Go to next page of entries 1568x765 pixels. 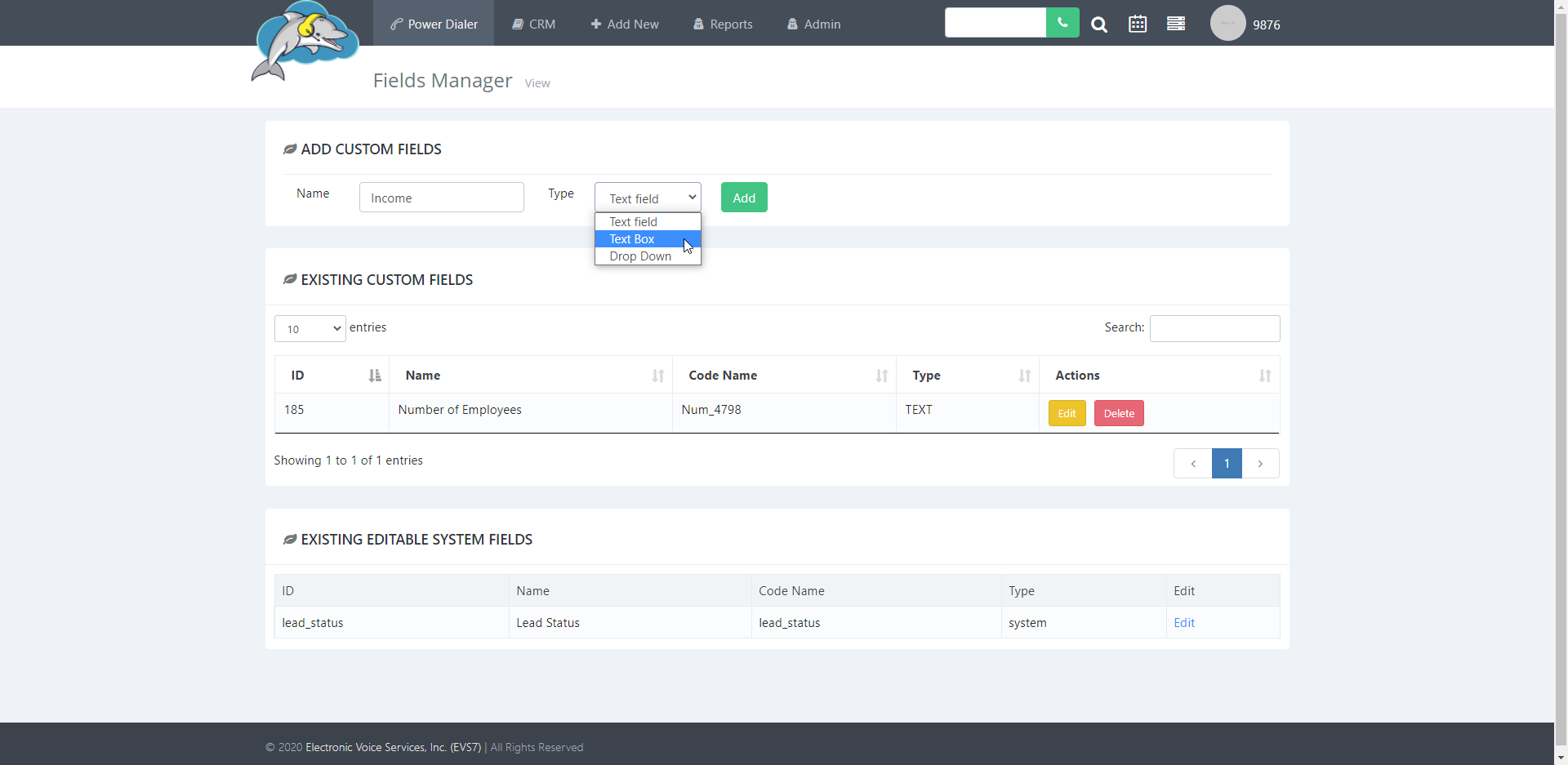click(x=1260, y=464)
